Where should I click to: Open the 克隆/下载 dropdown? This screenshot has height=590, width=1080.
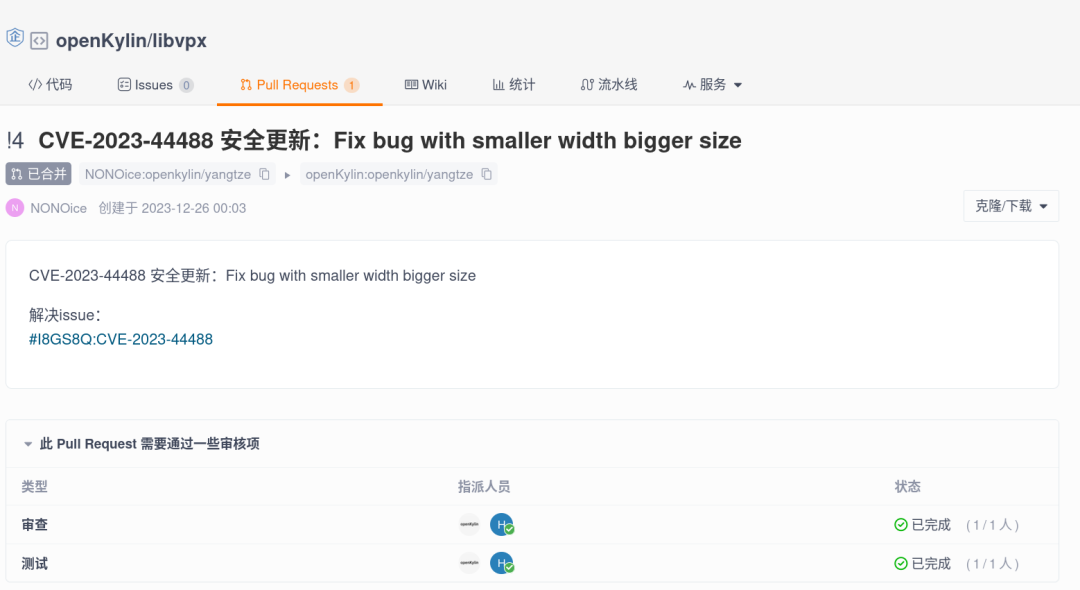(x=1011, y=206)
